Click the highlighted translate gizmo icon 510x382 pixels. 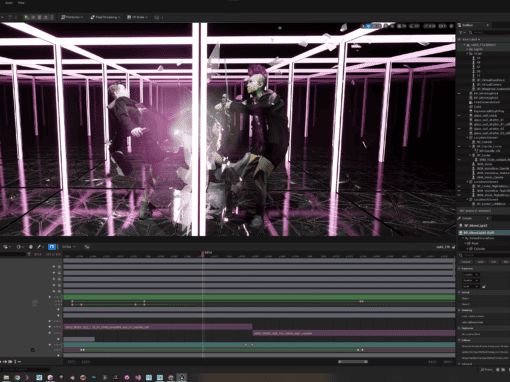click(x=368, y=26)
